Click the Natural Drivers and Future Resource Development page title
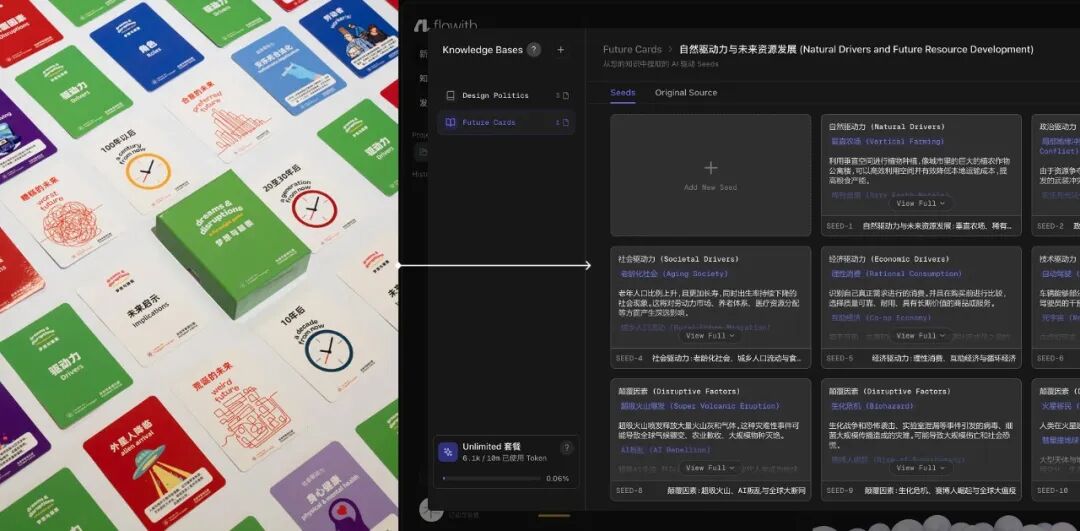 [x=856, y=50]
